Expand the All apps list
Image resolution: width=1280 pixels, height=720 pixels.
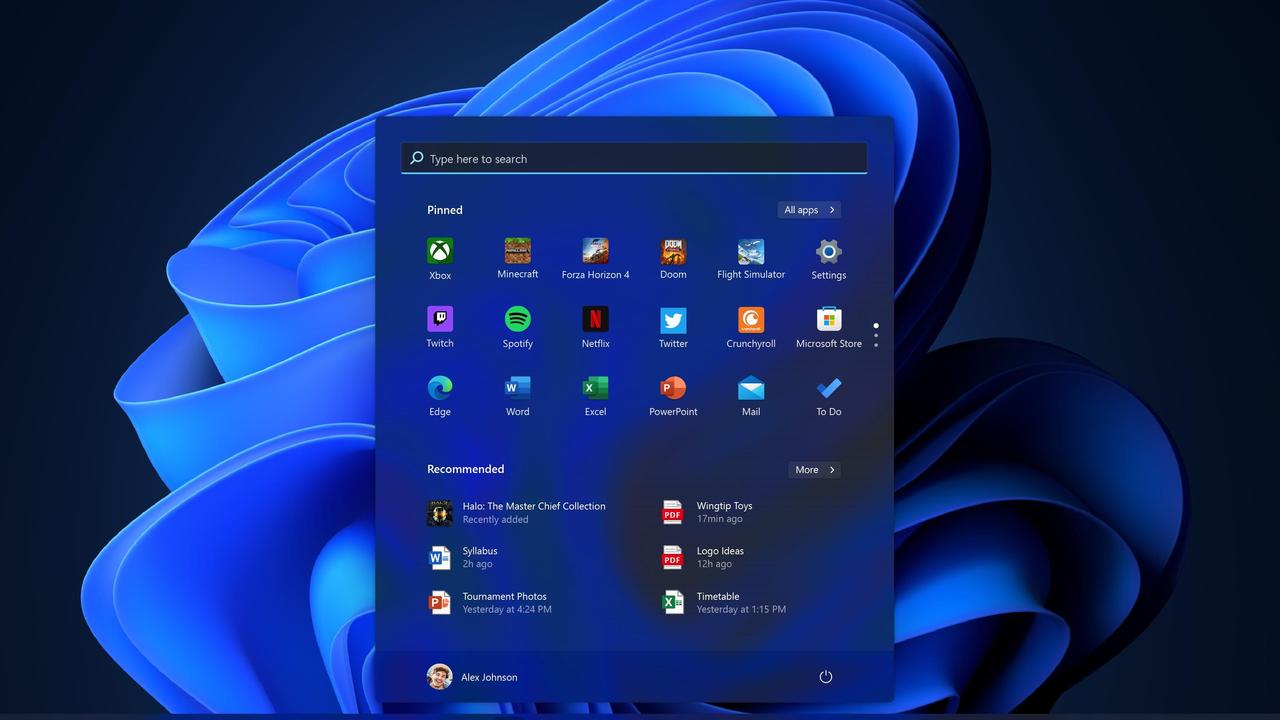tap(809, 210)
